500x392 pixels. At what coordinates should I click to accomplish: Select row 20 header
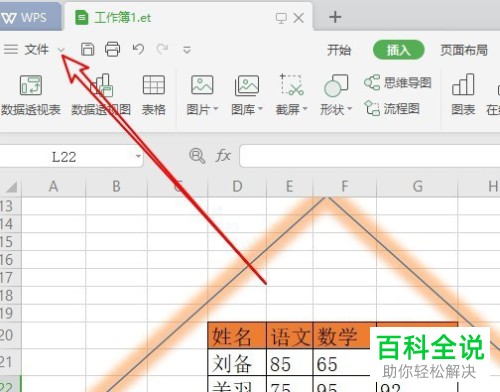[10, 335]
